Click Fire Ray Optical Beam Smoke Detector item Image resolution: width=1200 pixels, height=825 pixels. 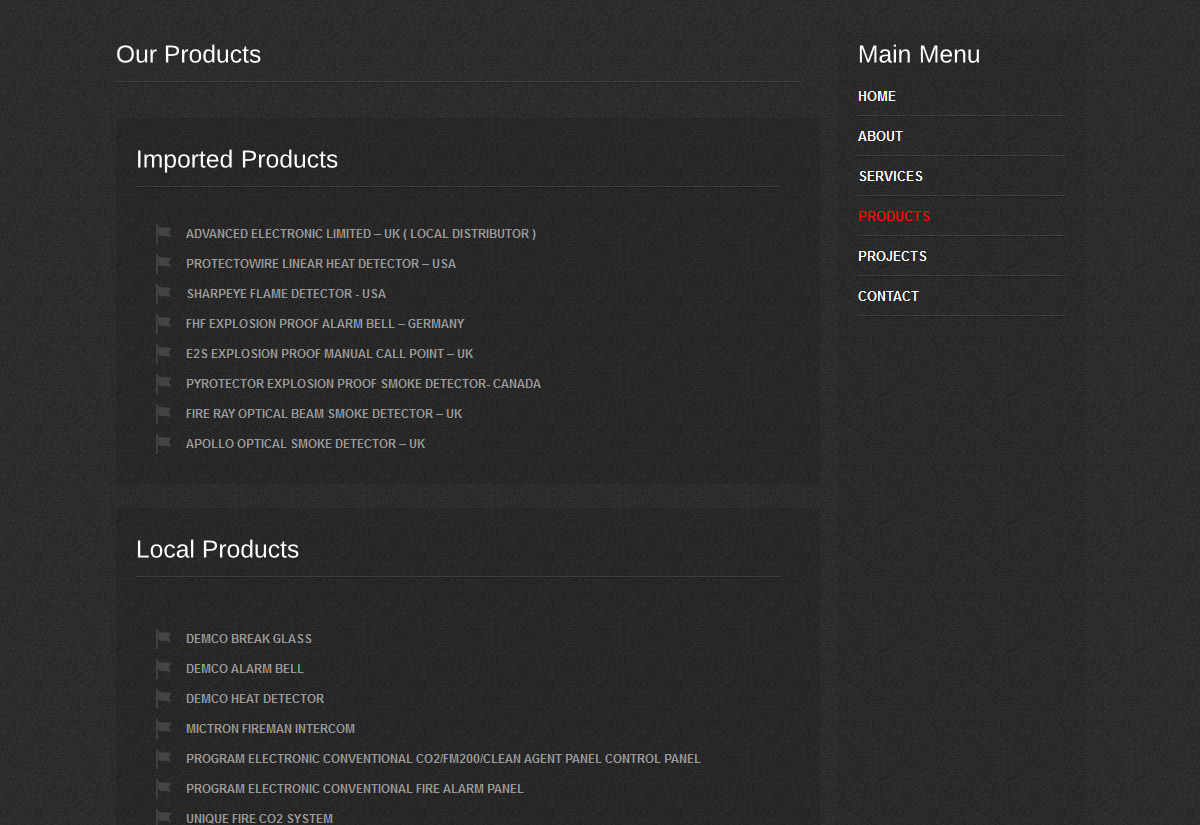point(324,414)
